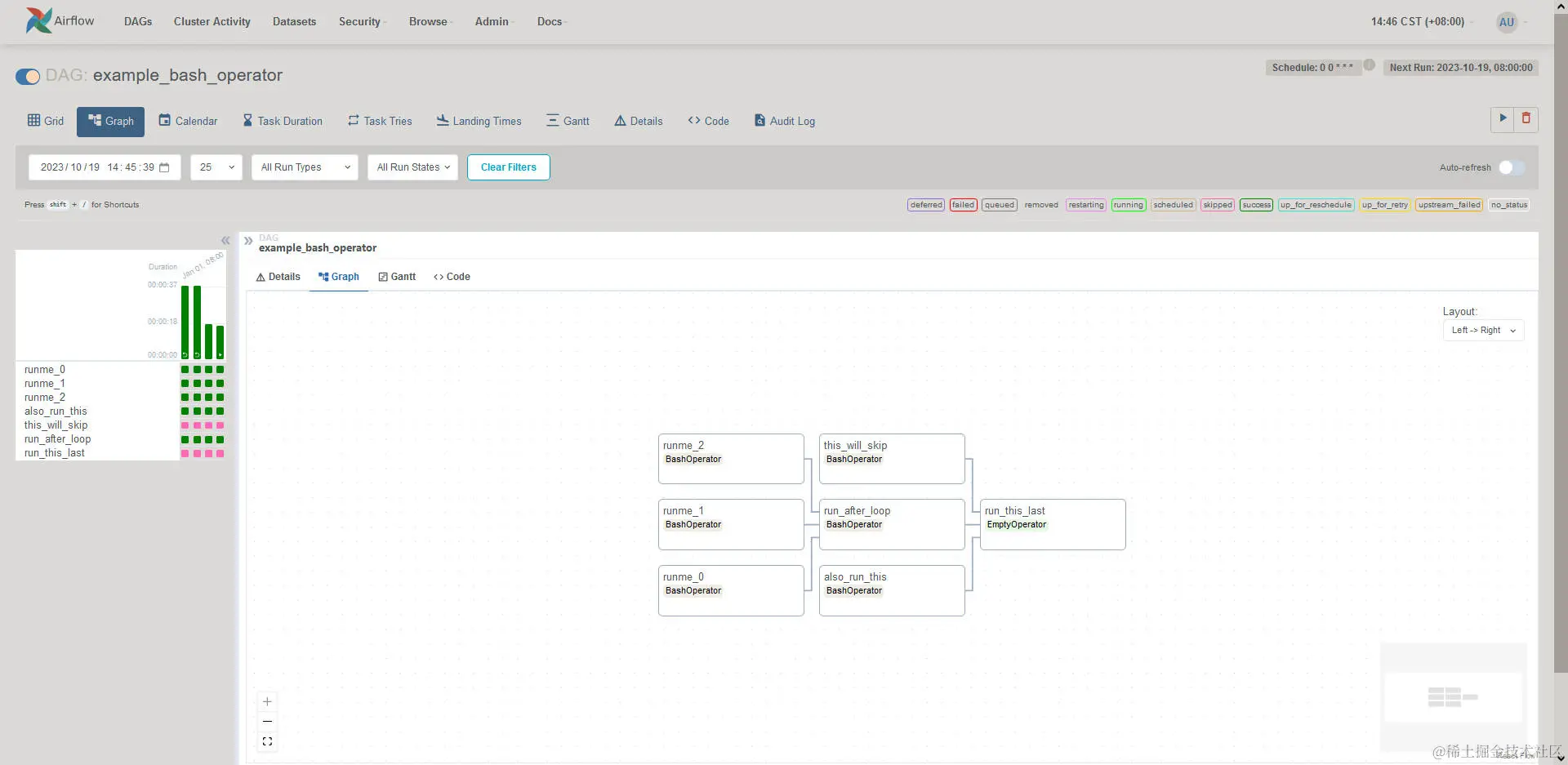1568x765 pixels.
Task: Open the top-bar Code view
Action: coord(708,121)
